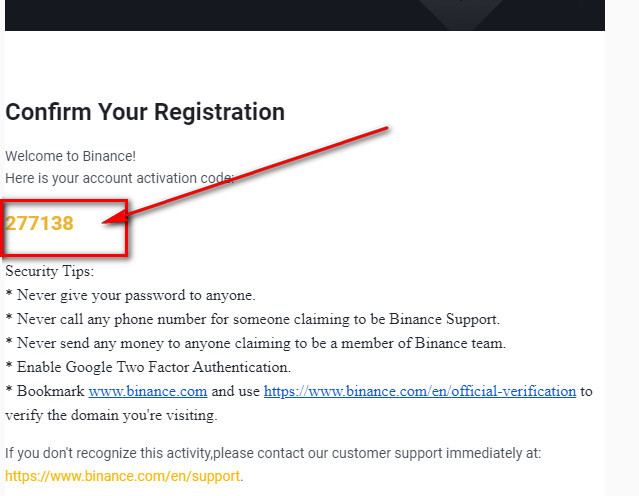Click the Confirm Your Registration heading

click(145, 112)
